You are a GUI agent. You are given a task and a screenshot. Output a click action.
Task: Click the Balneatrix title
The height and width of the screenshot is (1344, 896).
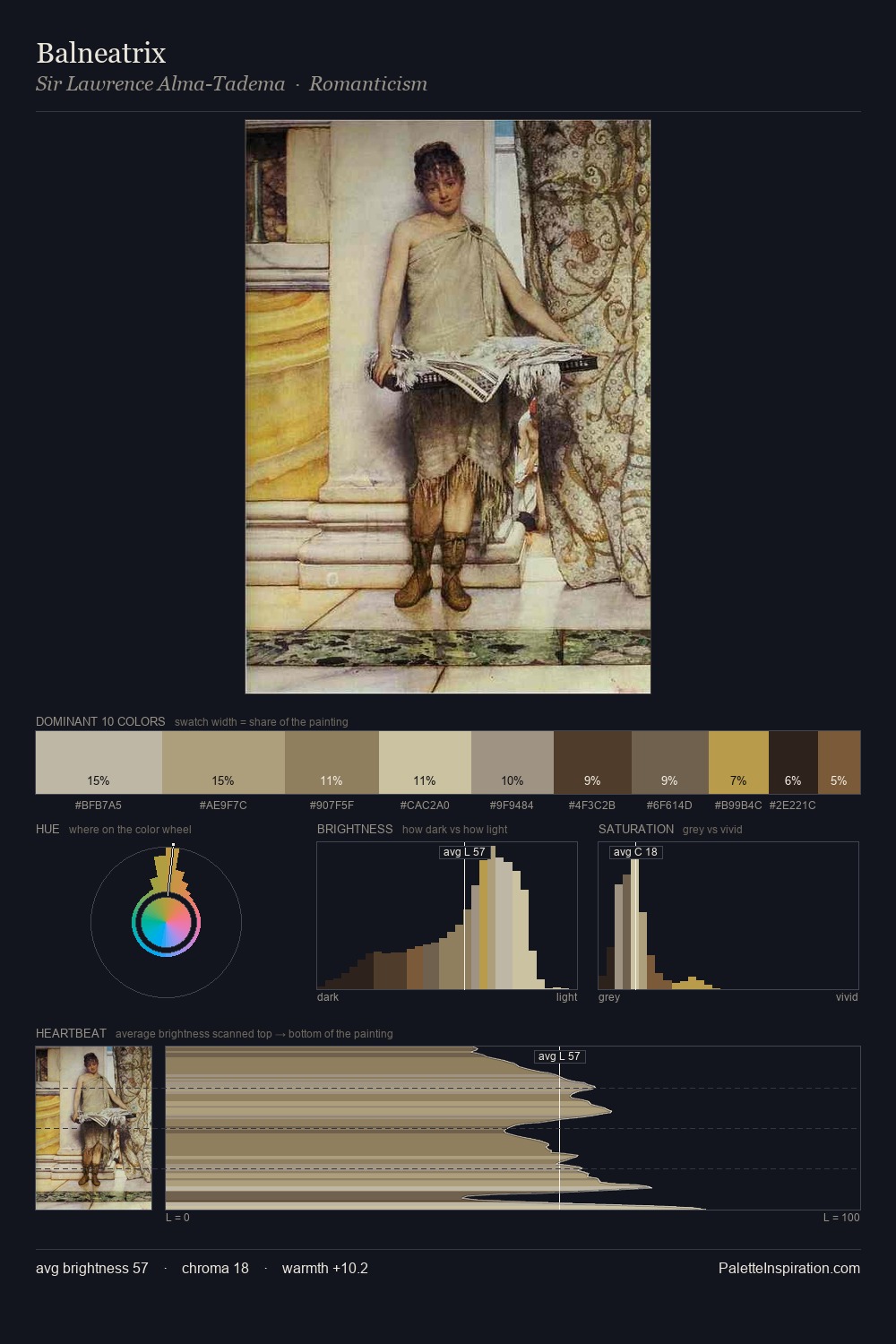click(x=101, y=53)
